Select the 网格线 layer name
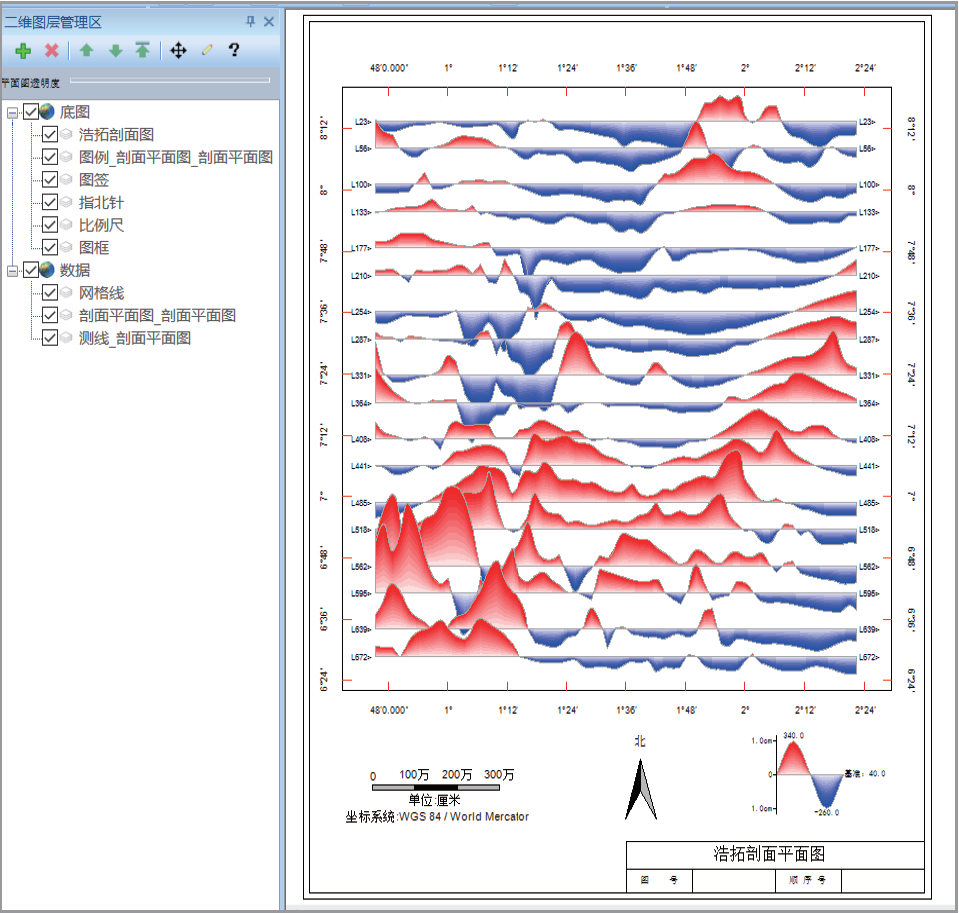 [x=101, y=293]
